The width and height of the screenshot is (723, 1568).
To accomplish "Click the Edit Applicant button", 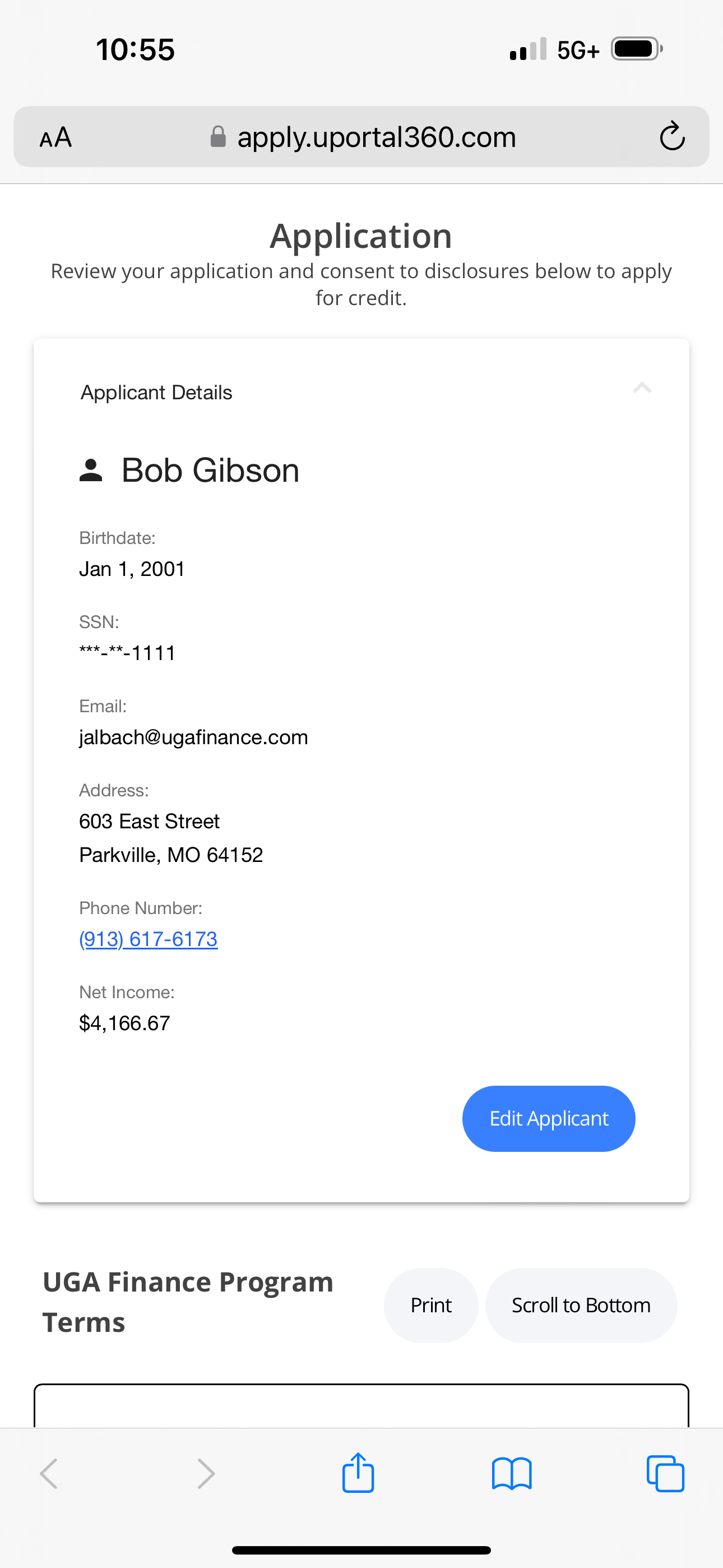I will pos(549,1119).
